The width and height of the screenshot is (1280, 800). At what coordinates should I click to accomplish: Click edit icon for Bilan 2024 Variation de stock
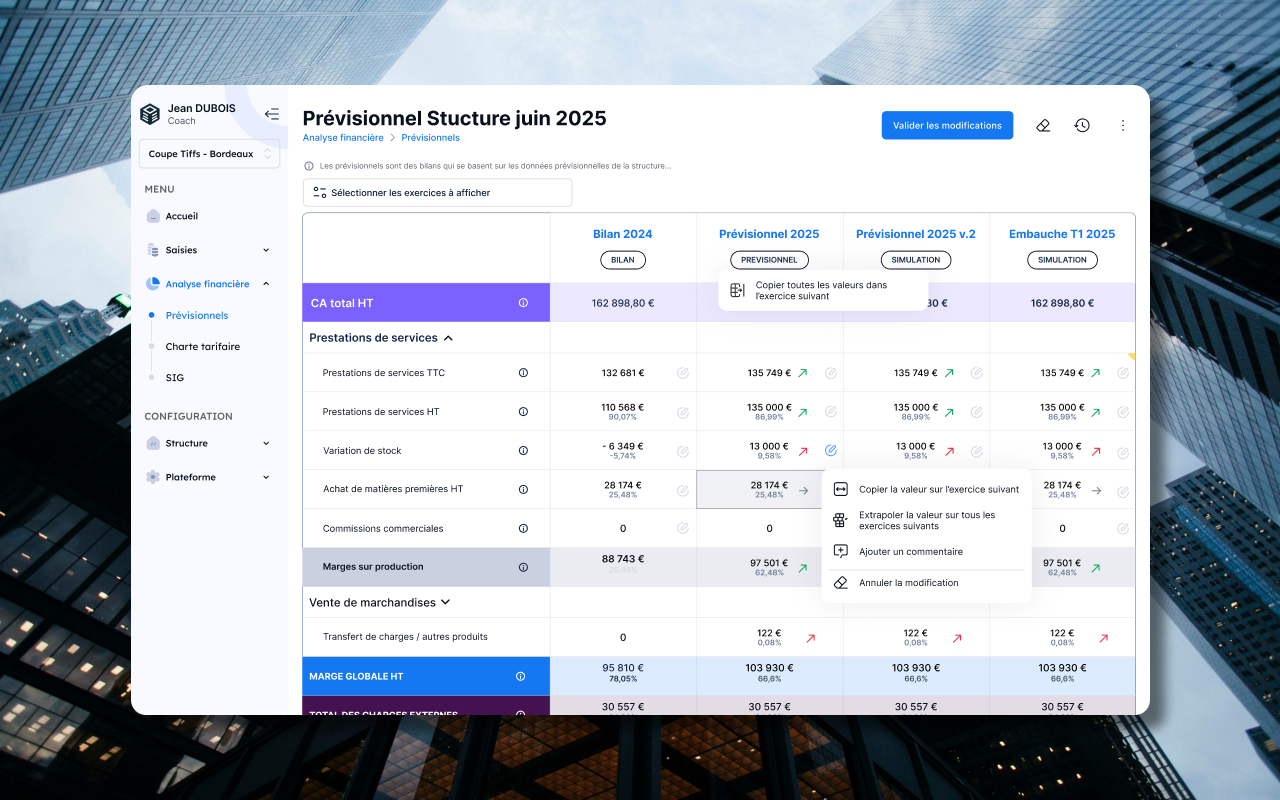(683, 451)
